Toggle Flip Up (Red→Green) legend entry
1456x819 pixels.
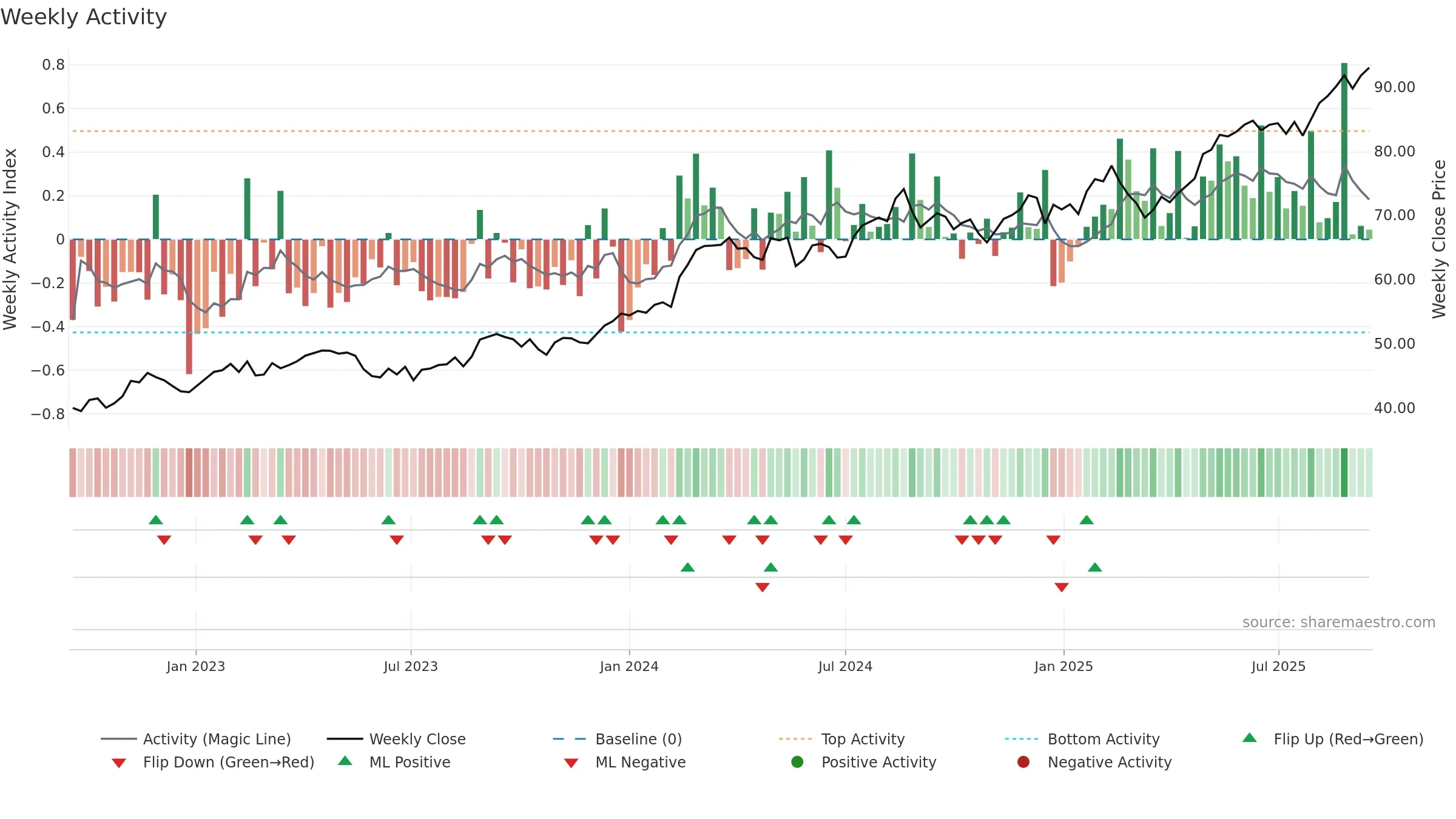pyautogui.click(x=1332, y=739)
